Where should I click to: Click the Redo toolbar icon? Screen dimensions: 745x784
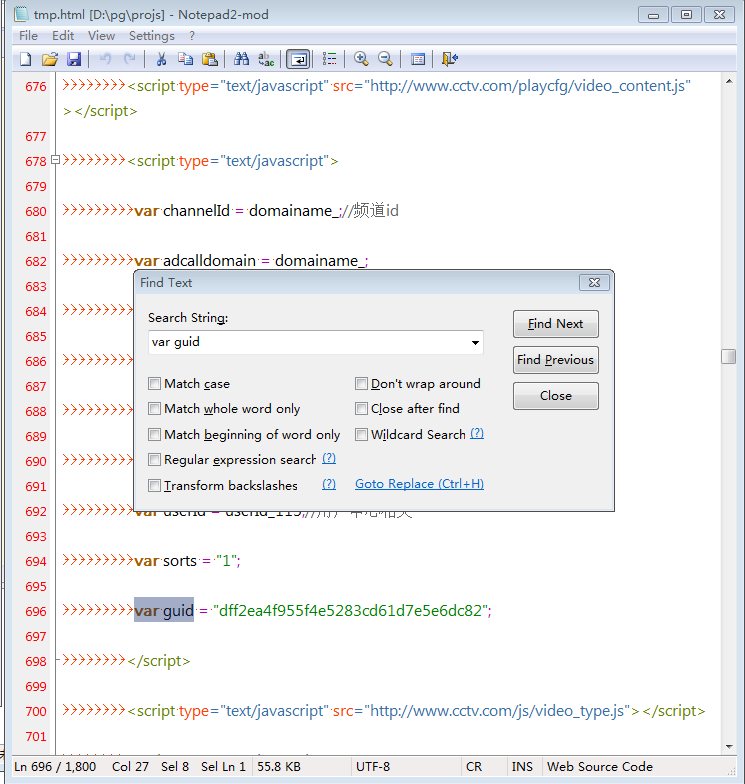coord(130,60)
